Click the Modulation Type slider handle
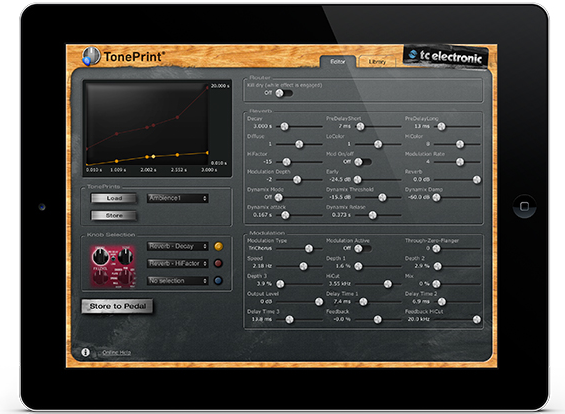The height and width of the screenshot is (414, 565). pos(309,249)
